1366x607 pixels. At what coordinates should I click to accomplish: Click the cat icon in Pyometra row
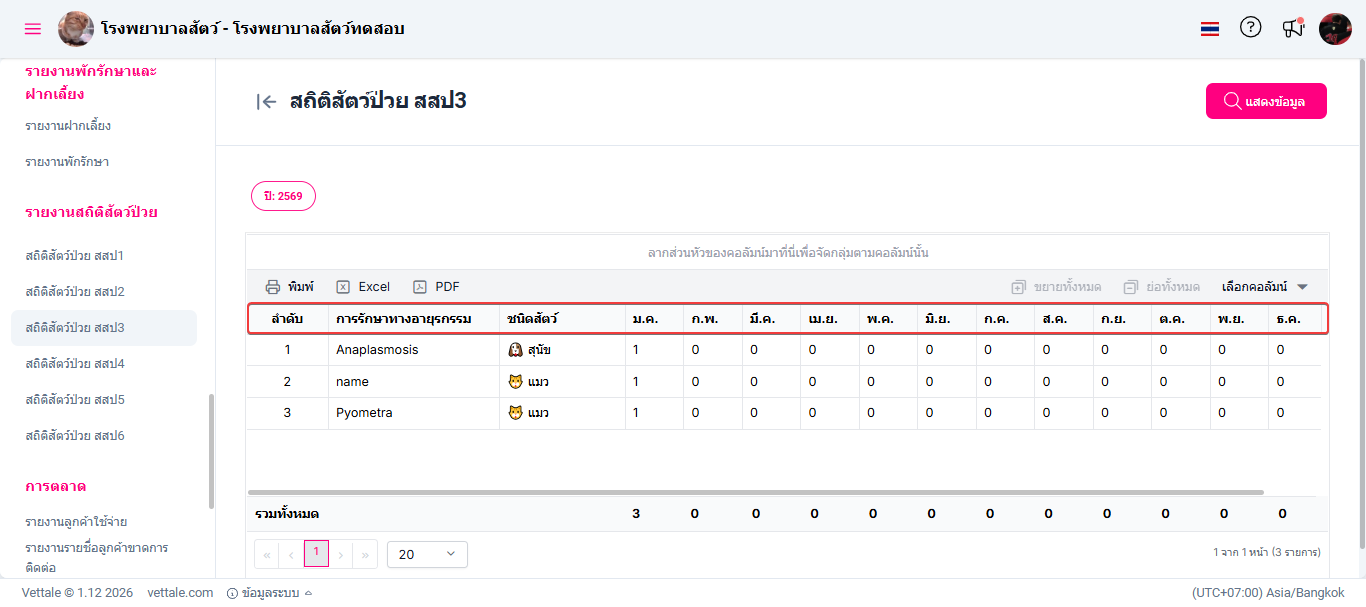point(516,413)
